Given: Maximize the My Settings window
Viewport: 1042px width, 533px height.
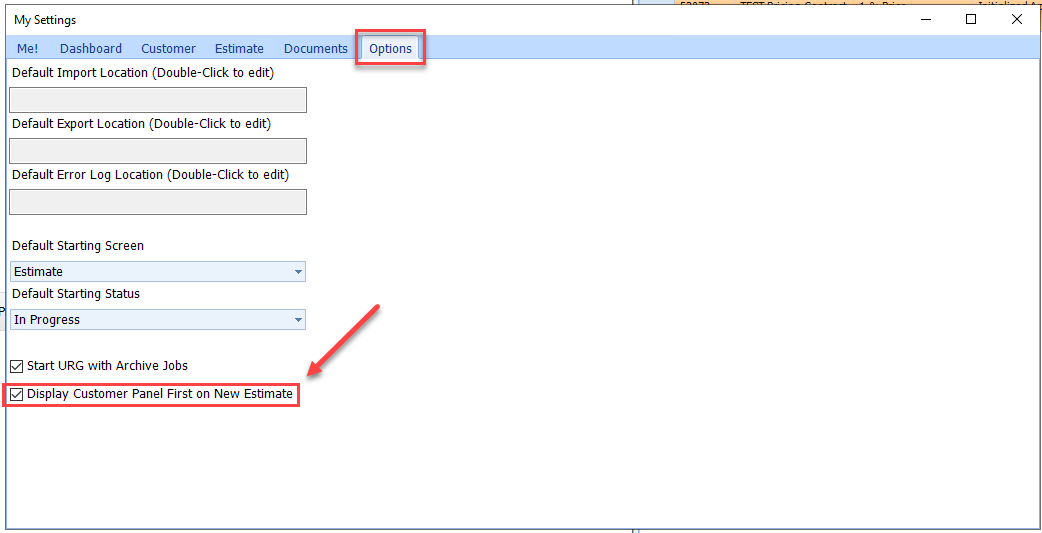Looking at the screenshot, I should coord(971,19).
